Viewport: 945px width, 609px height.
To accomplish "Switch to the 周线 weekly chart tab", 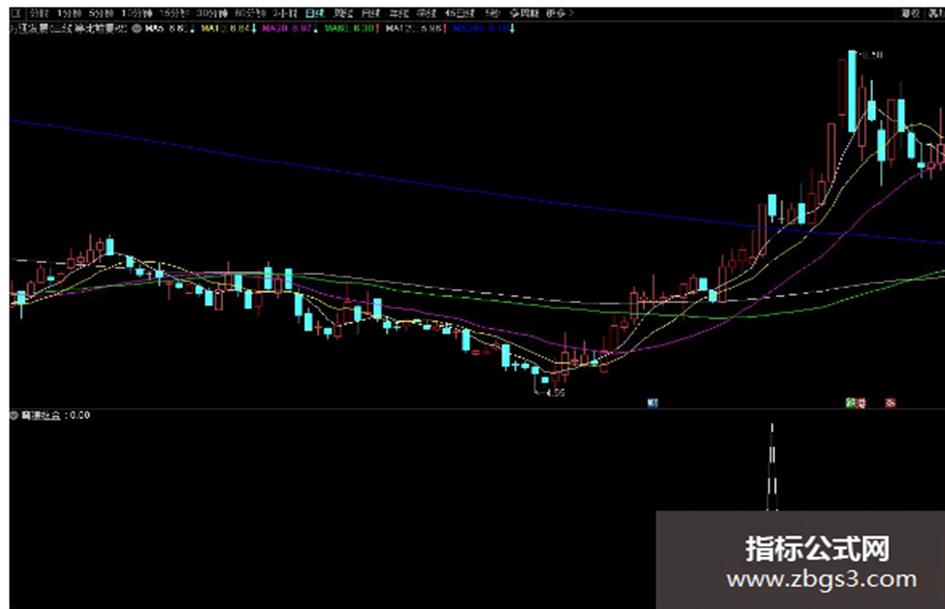I will (x=343, y=13).
